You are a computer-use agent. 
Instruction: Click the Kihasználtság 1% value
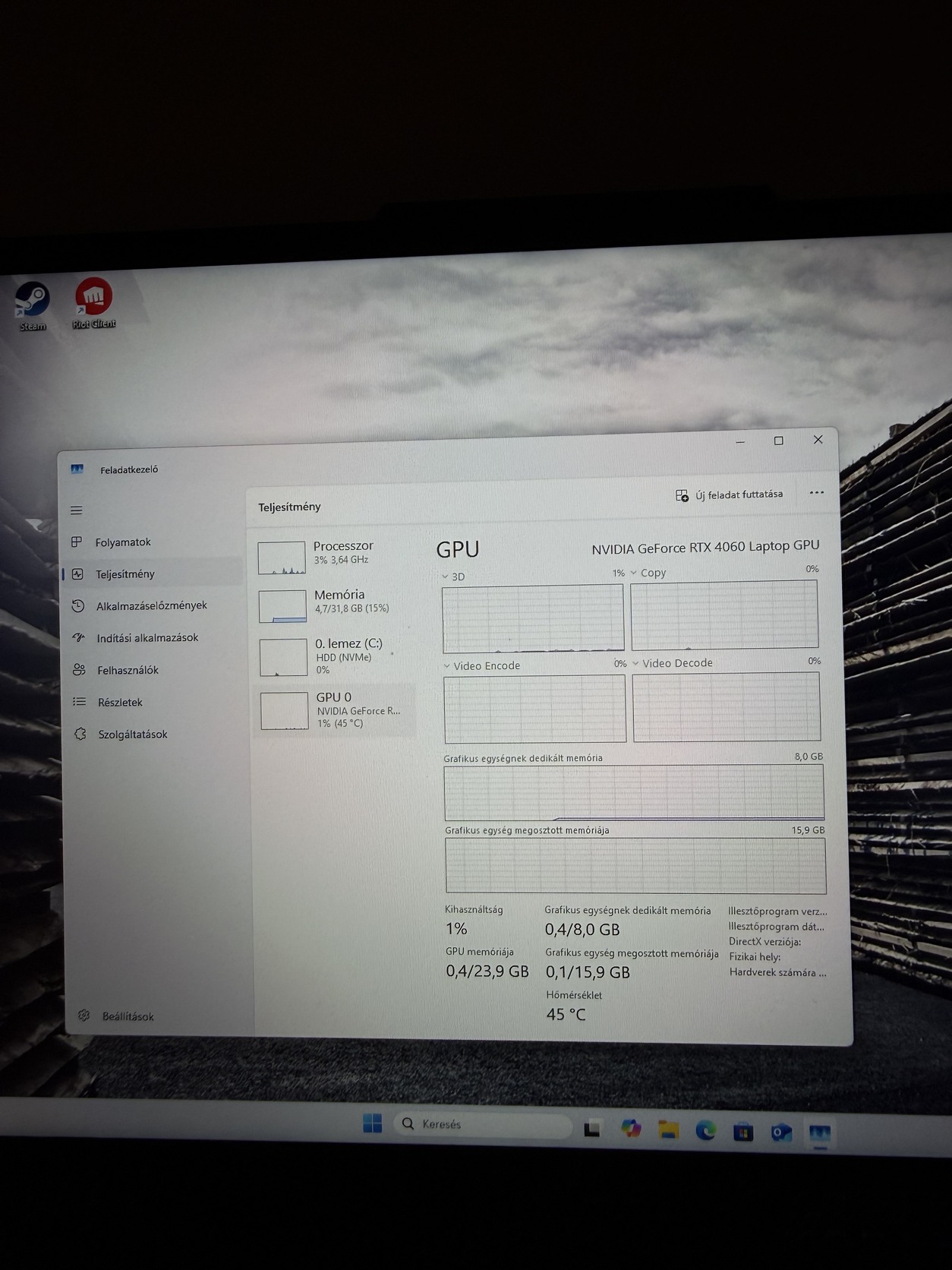pos(456,928)
